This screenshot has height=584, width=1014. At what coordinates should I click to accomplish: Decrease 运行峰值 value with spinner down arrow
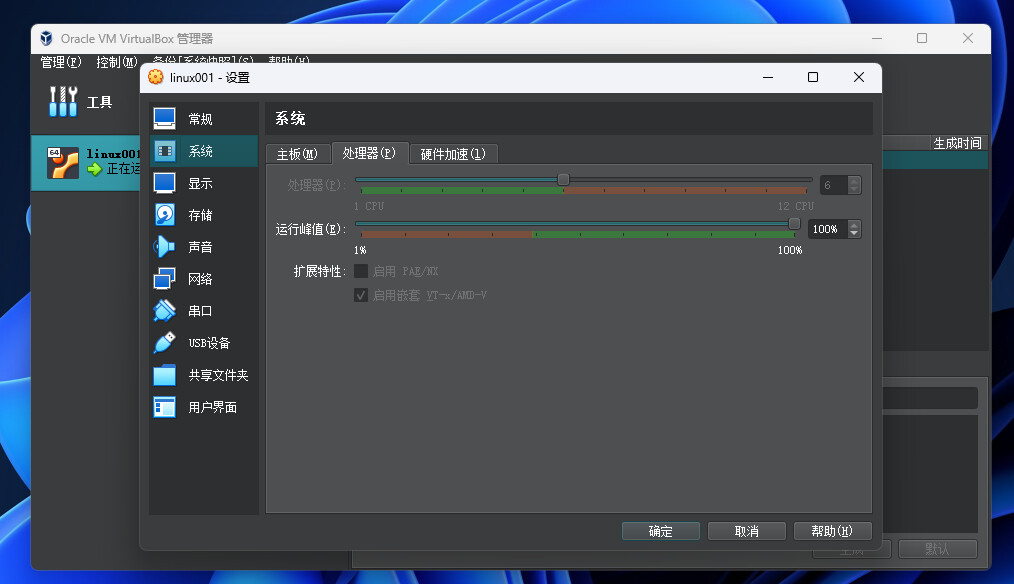point(853,233)
